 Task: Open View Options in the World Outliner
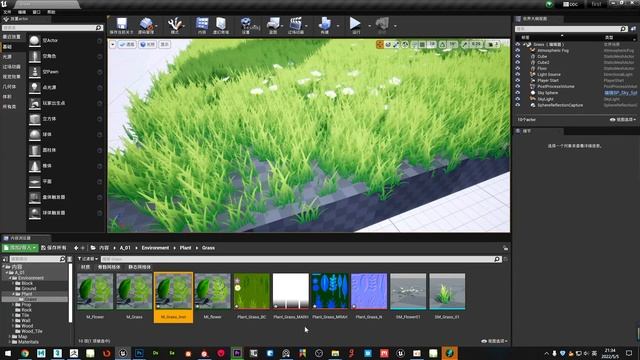point(623,120)
